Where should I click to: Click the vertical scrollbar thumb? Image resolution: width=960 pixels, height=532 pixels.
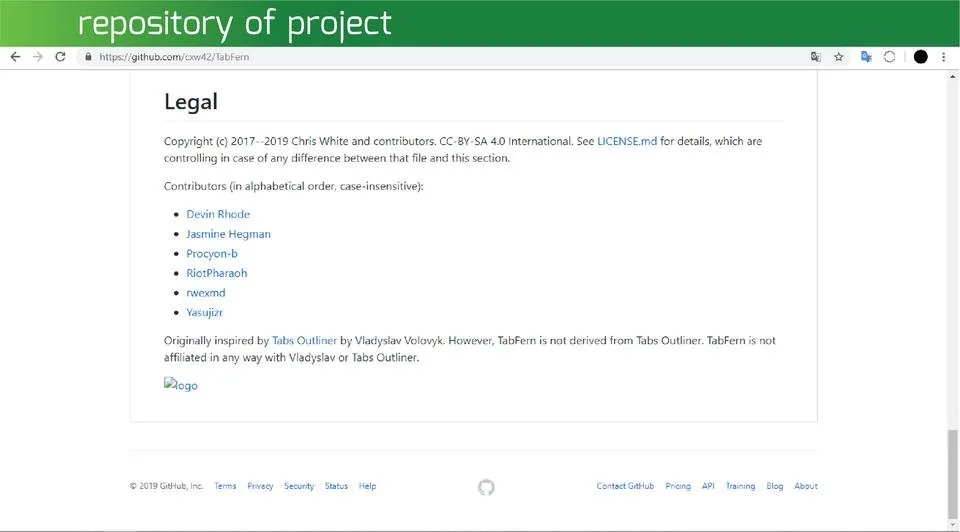click(952, 474)
